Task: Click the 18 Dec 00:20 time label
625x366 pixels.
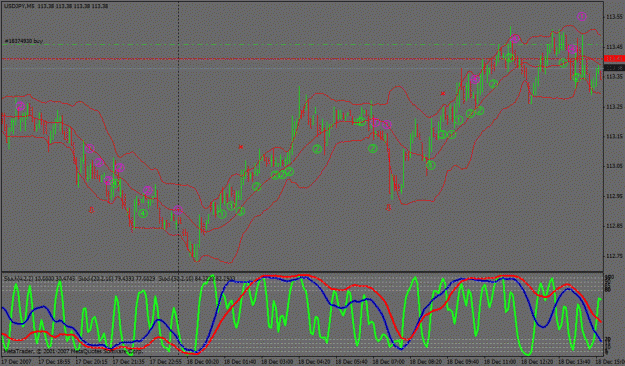Action: pyautogui.click(x=202, y=362)
